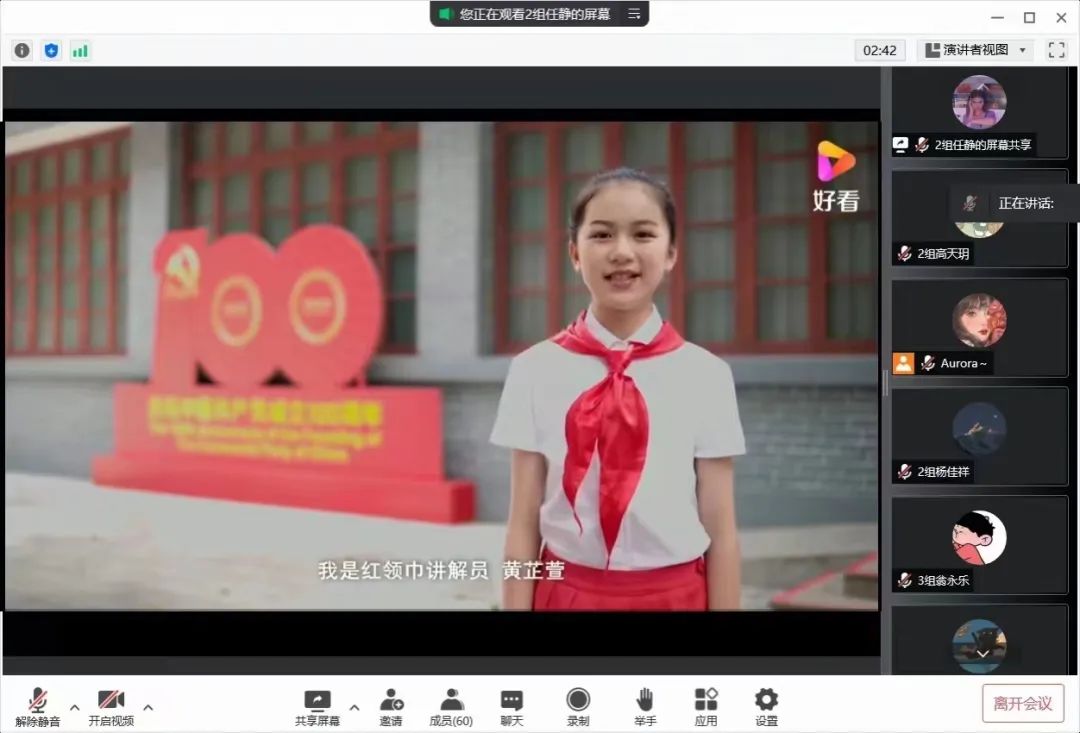The height and width of the screenshot is (733, 1080).
Task: Turn on video (开启视频)
Action: tap(111, 707)
